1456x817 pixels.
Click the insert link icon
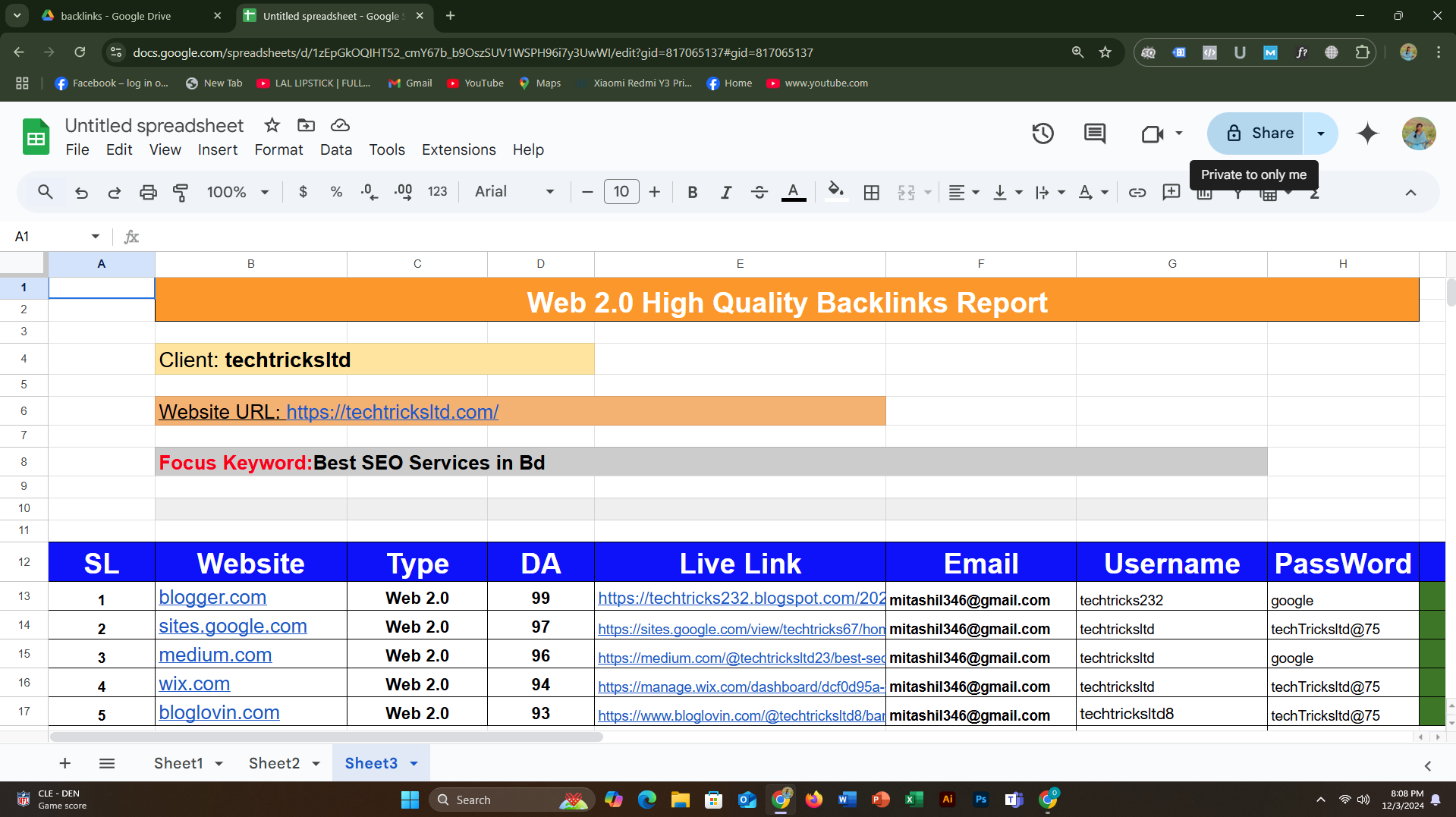[1137, 193]
